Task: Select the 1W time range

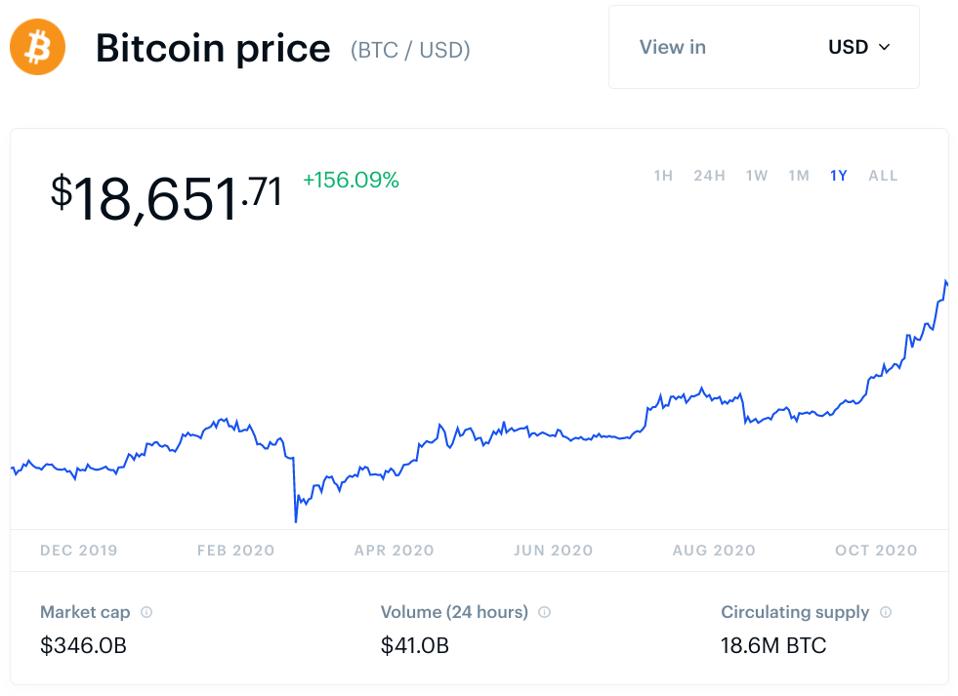Action: [756, 176]
